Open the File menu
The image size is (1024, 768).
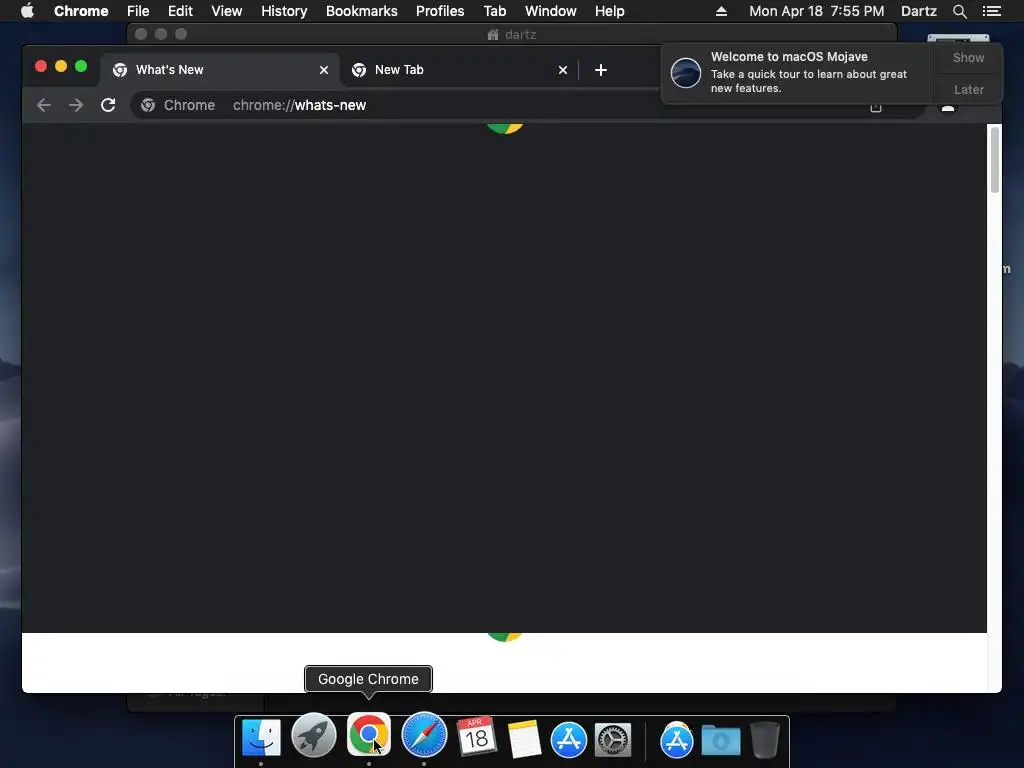pos(138,11)
